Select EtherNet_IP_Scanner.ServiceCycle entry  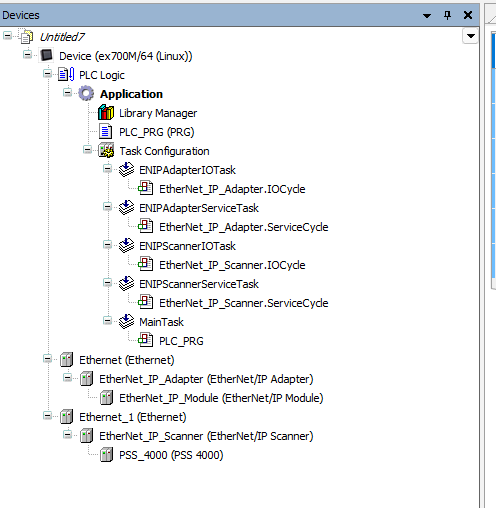pos(244,303)
